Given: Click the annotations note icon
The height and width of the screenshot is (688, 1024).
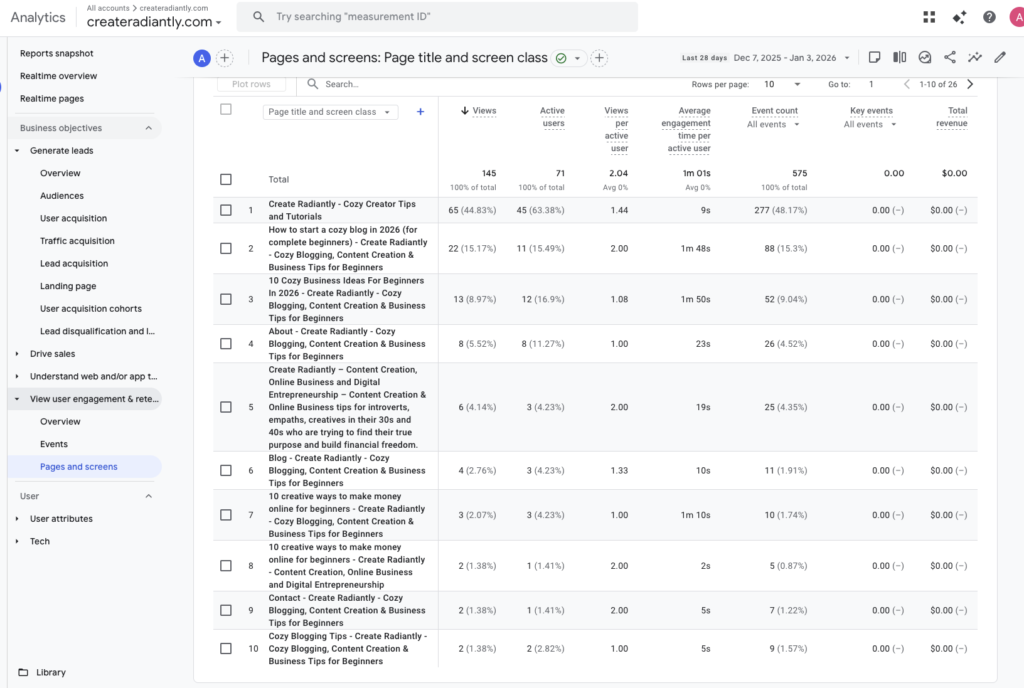Looking at the screenshot, I should click(875, 58).
